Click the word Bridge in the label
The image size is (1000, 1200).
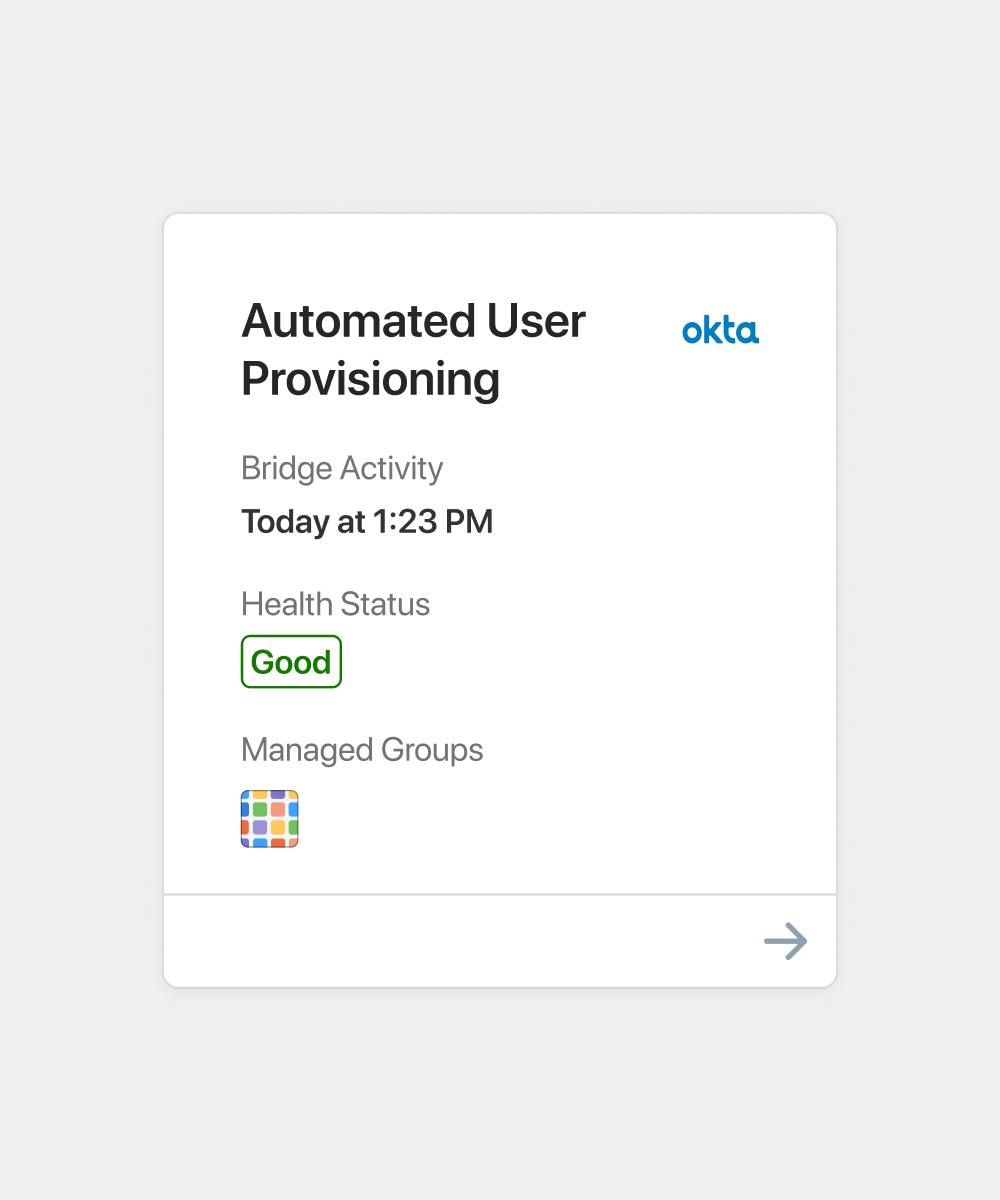tap(285, 468)
